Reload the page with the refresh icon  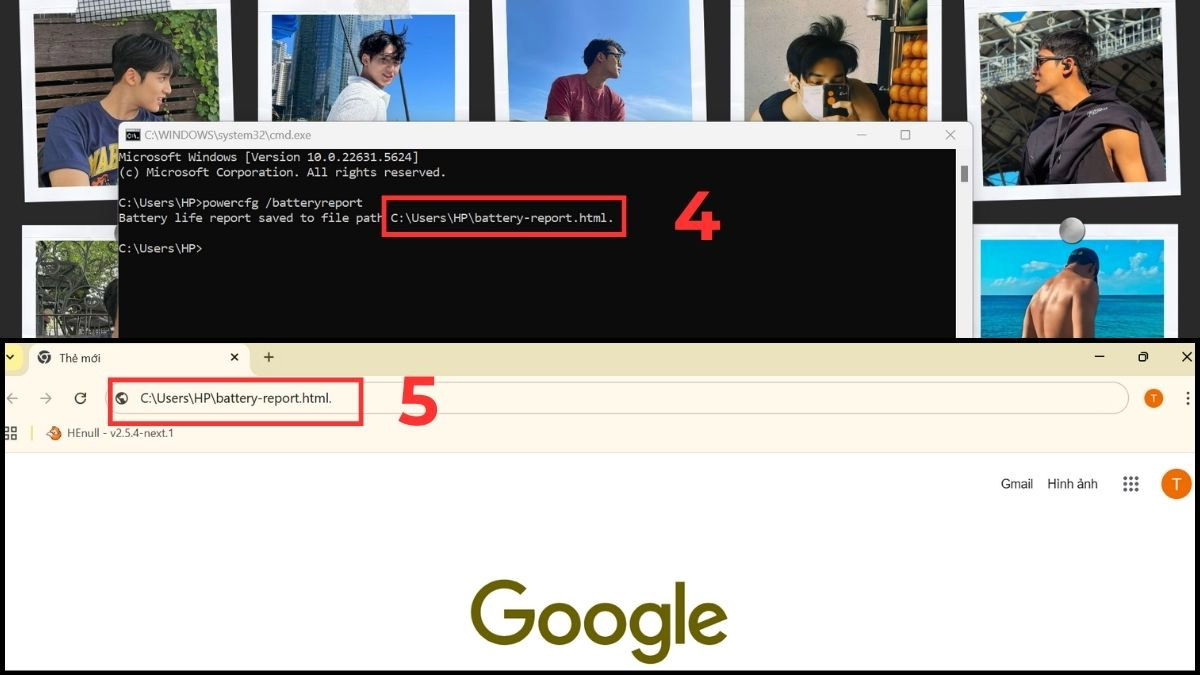pos(81,398)
